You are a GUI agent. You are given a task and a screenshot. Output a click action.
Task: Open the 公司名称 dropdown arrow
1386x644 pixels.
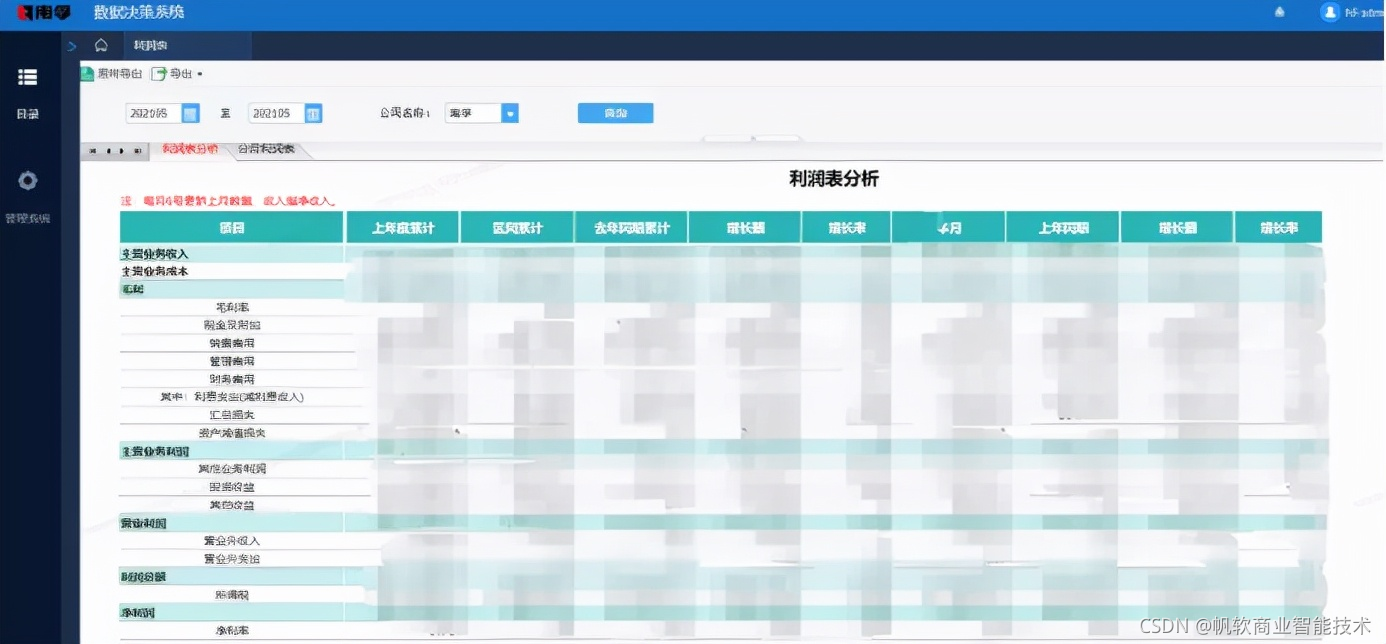(510, 113)
